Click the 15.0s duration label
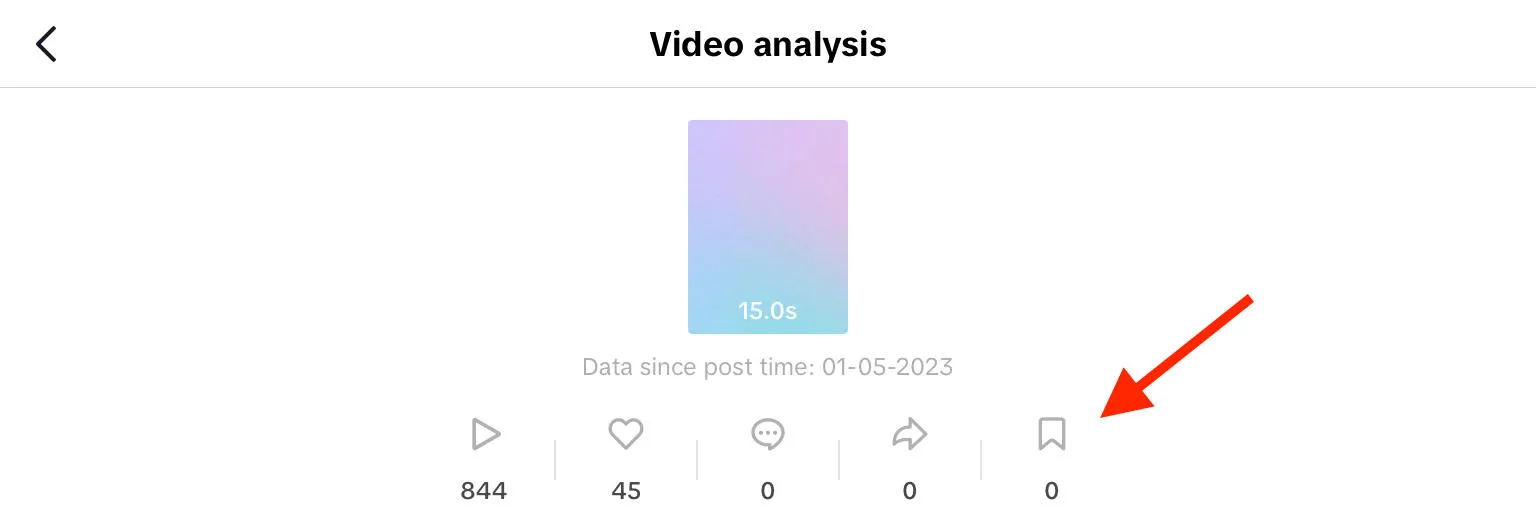The height and width of the screenshot is (528, 1536). click(768, 311)
